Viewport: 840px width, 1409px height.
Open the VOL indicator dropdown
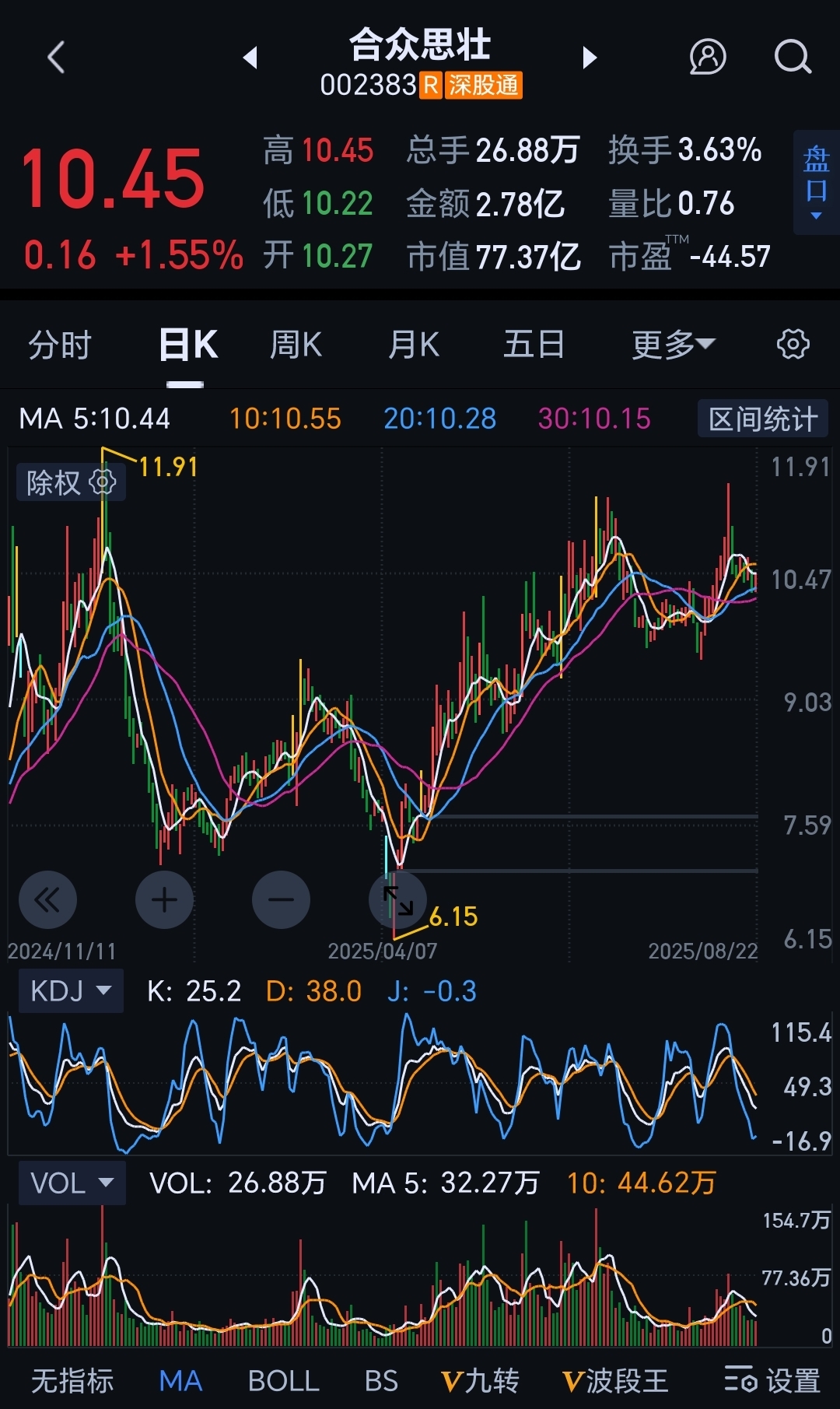[72, 1183]
